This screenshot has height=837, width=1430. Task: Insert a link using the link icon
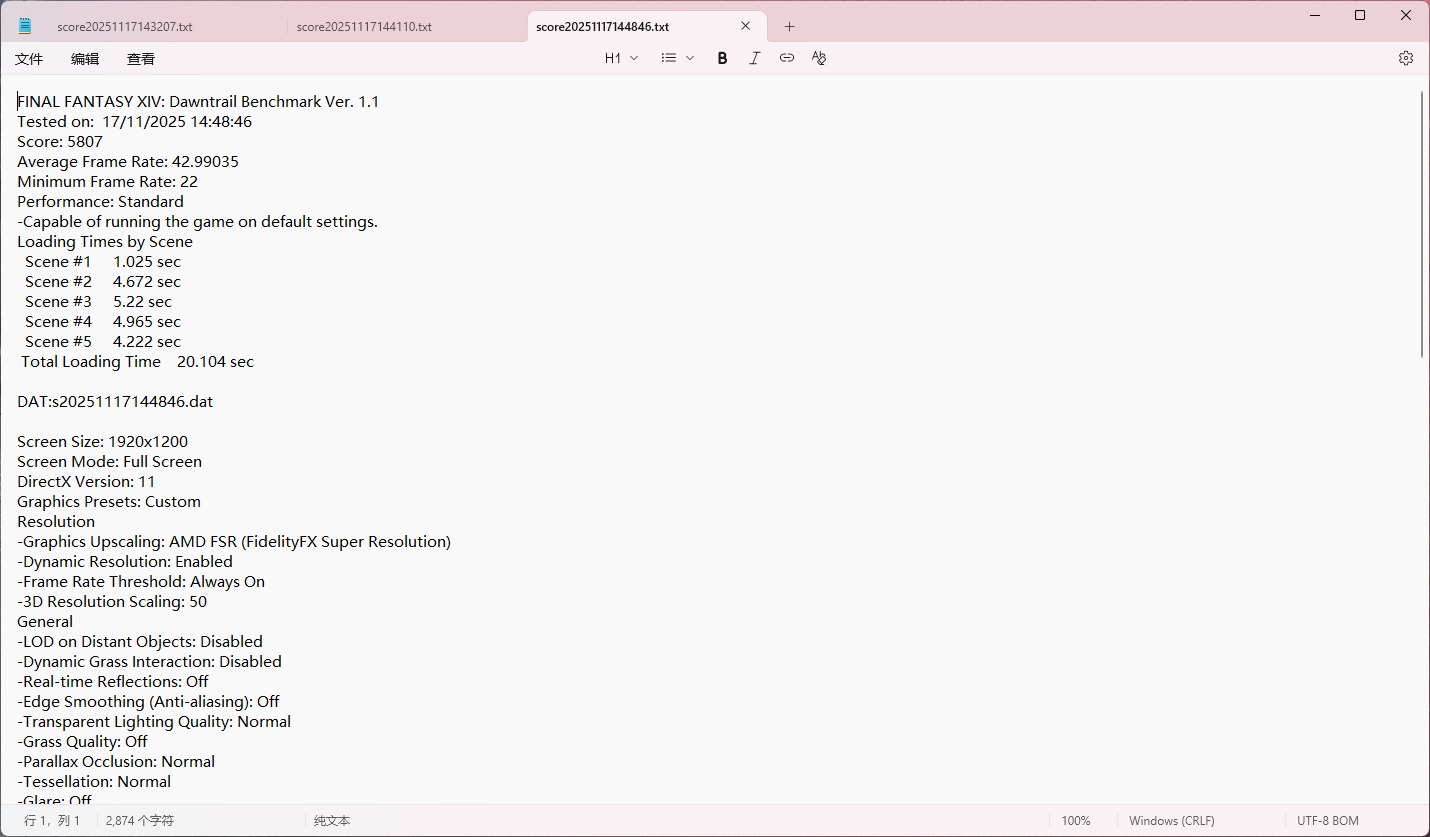click(787, 58)
